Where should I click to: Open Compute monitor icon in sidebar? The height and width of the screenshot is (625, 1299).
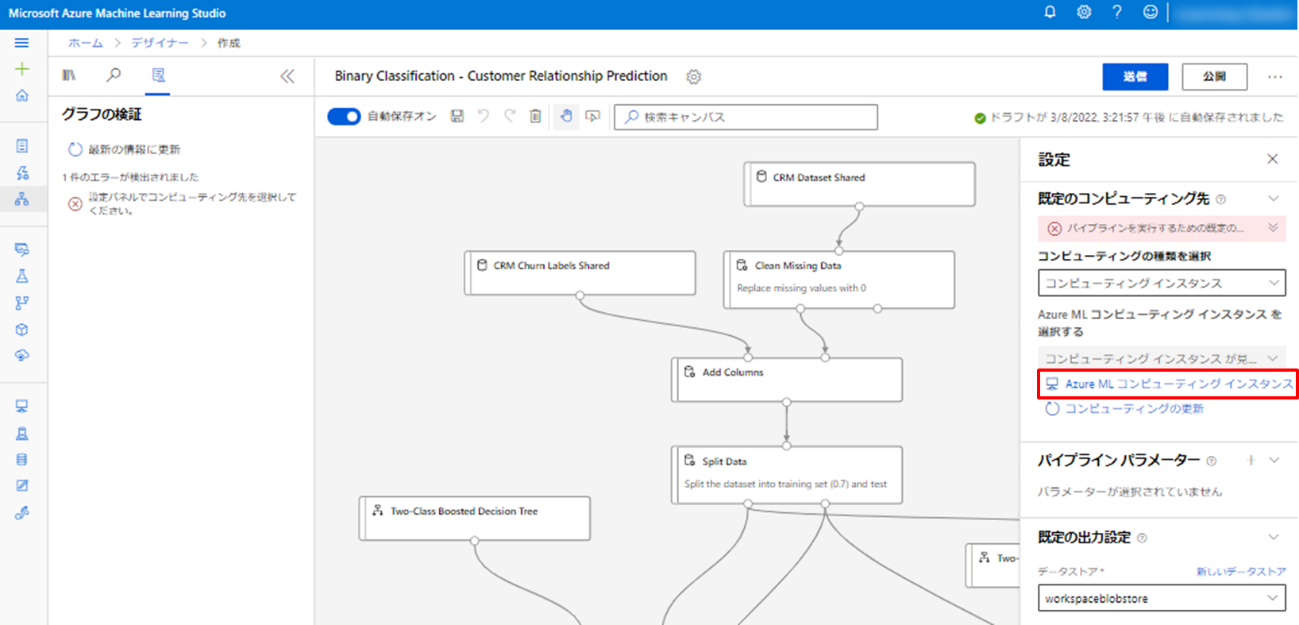22,407
